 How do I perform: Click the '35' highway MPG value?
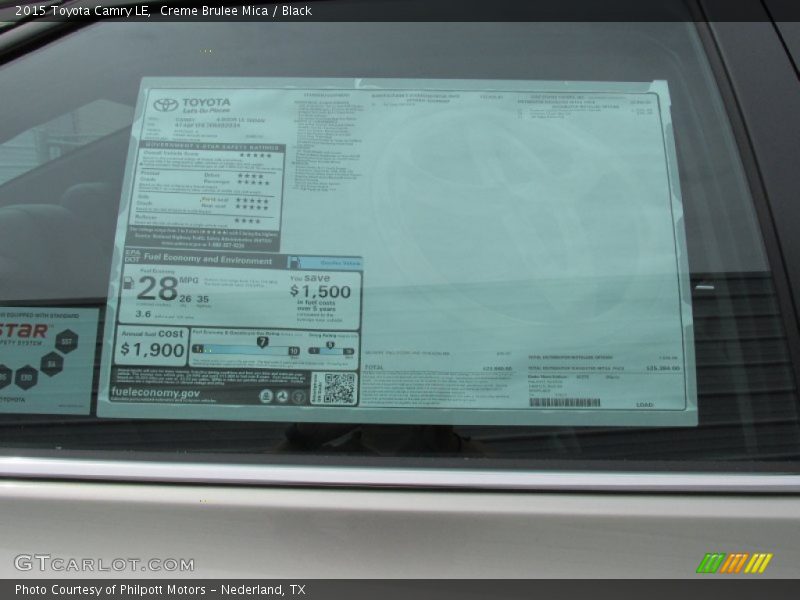click(x=203, y=299)
